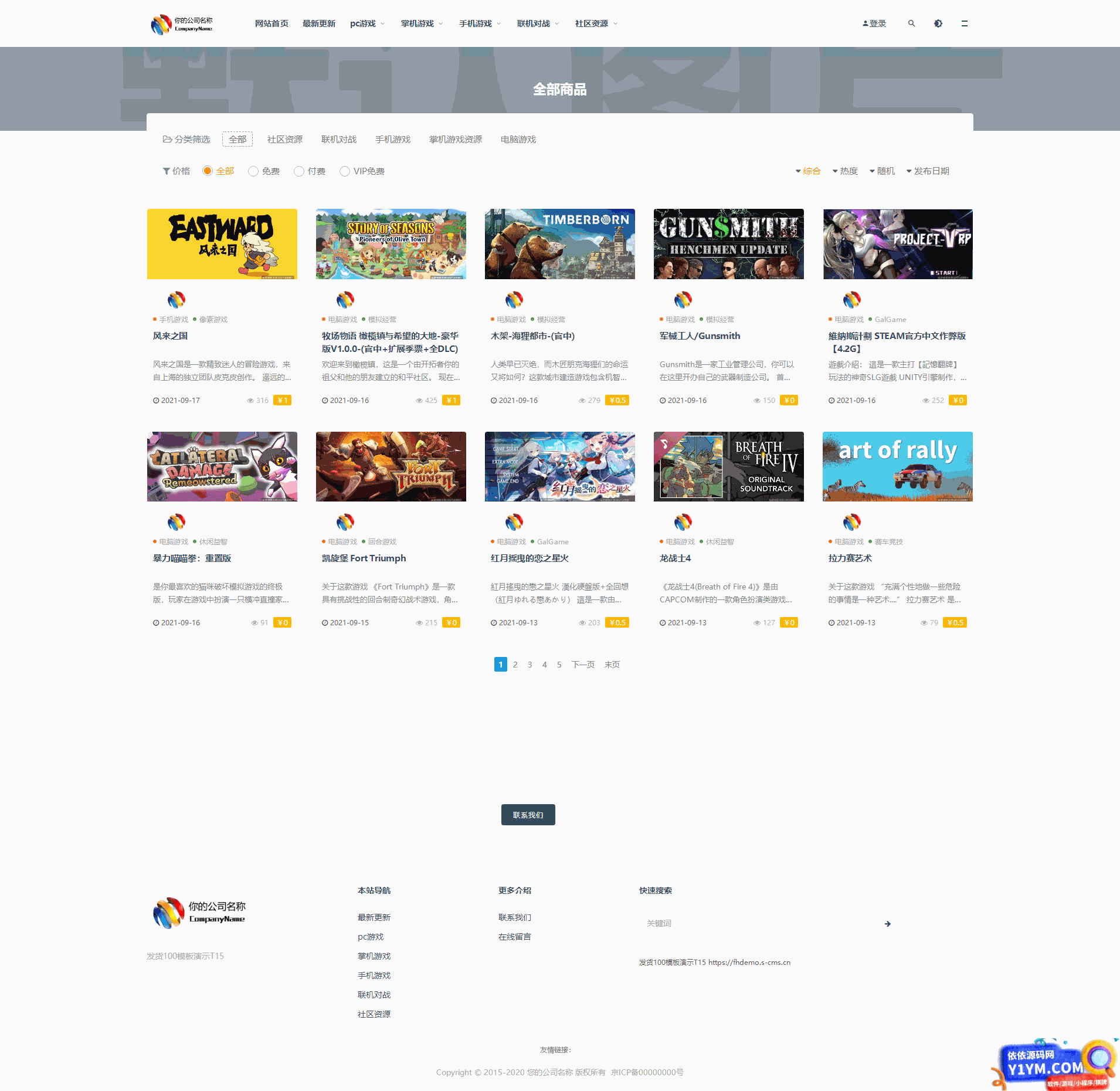Select the VIP免费 price radio button
Screen dimensions: 1120x1091
pyautogui.click(x=345, y=171)
